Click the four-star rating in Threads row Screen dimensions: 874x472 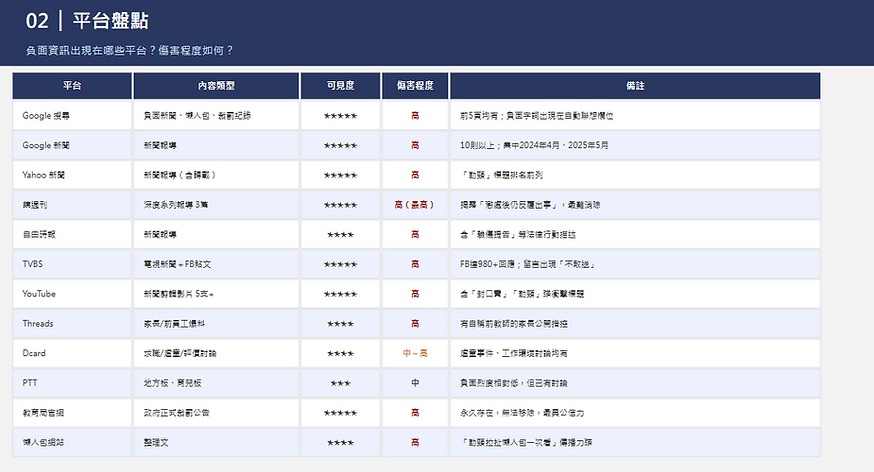(x=341, y=324)
